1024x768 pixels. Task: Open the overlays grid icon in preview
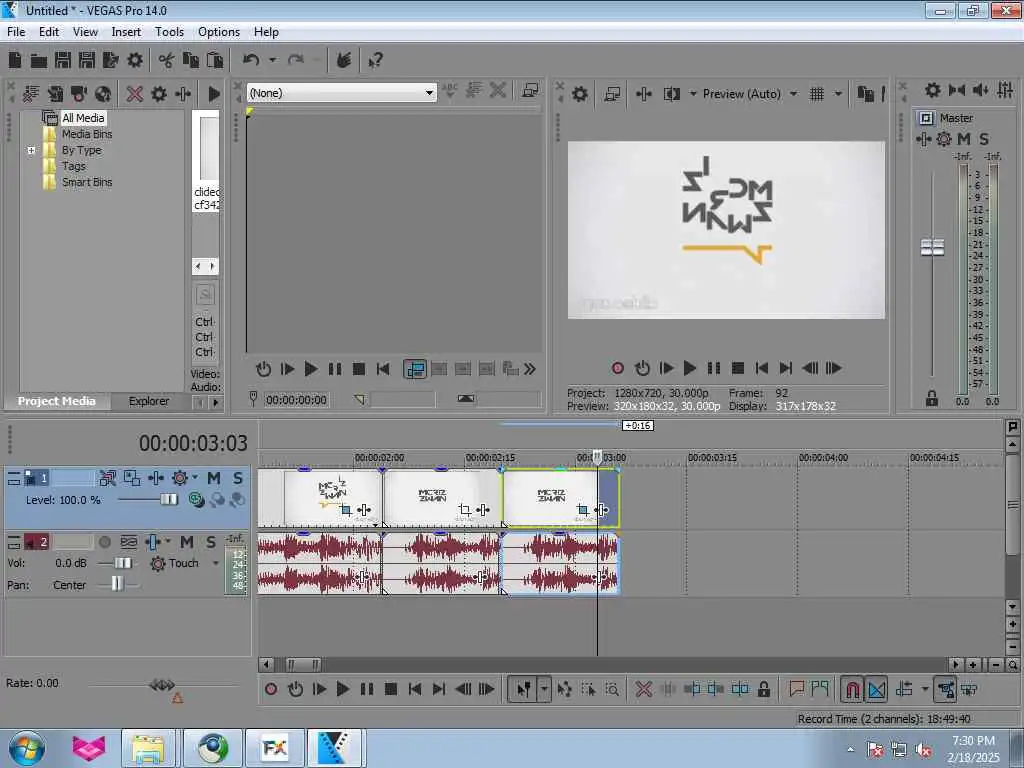[x=816, y=94]
